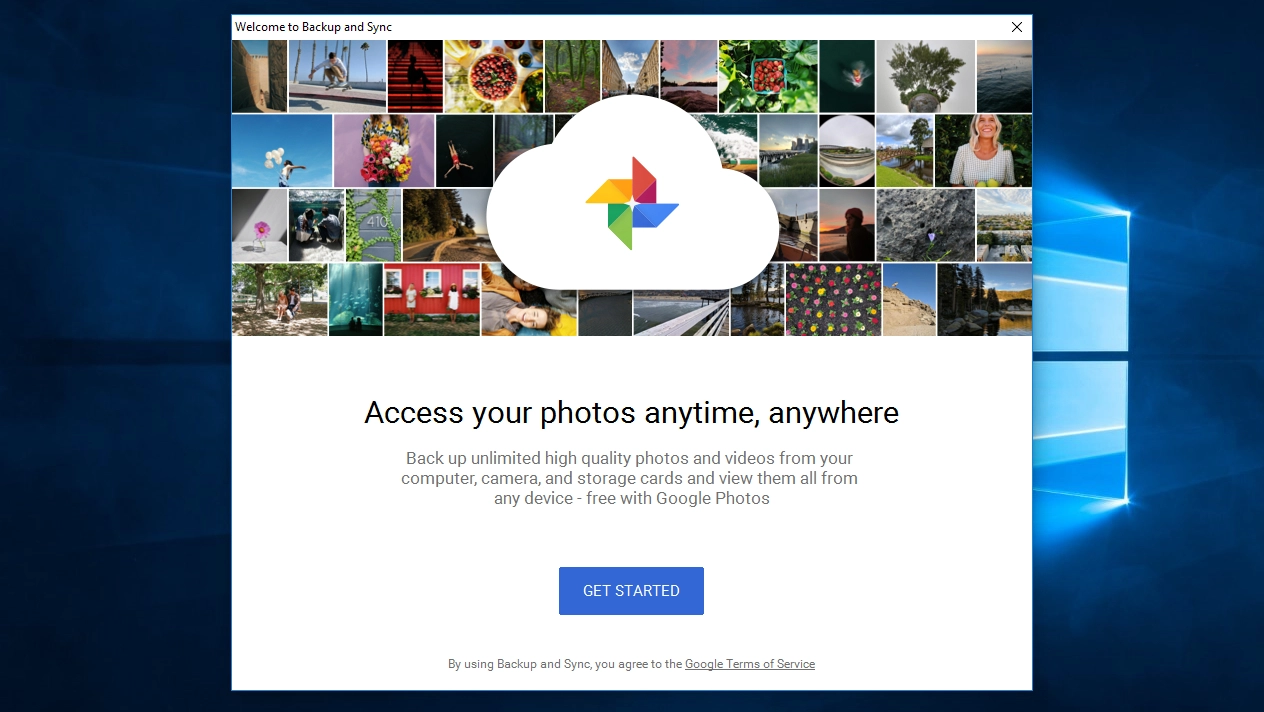1264x712 pixels.
Task: Click the Welcome to Backup and Sync title
Action: 313,27
